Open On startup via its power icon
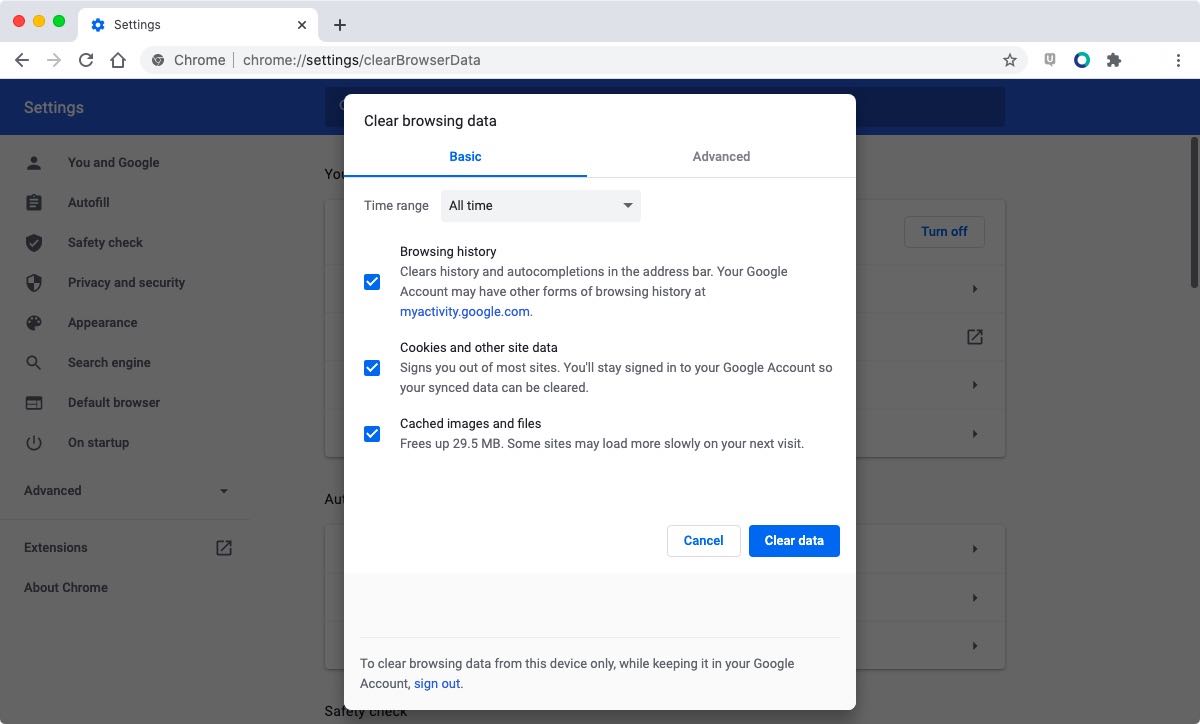The height and width of the screenshot is (724, 1200). point(34,442)
